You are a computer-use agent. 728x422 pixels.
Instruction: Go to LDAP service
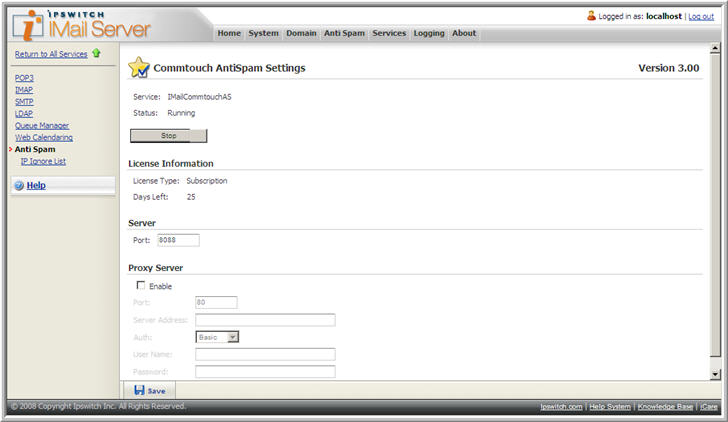(24, 114)
